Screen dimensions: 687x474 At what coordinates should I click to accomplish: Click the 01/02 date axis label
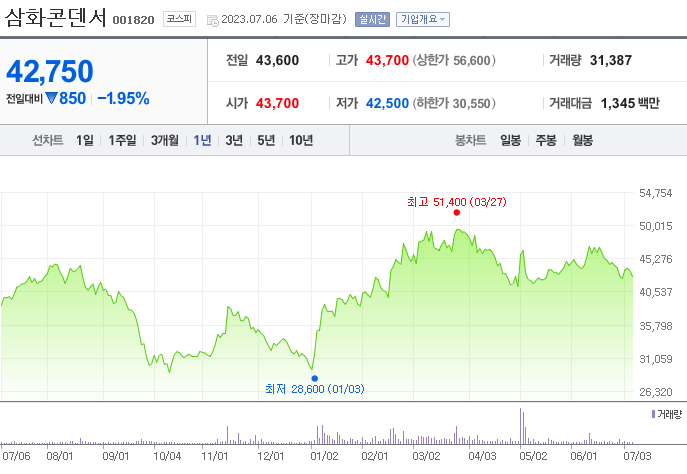tap(324, 456)
